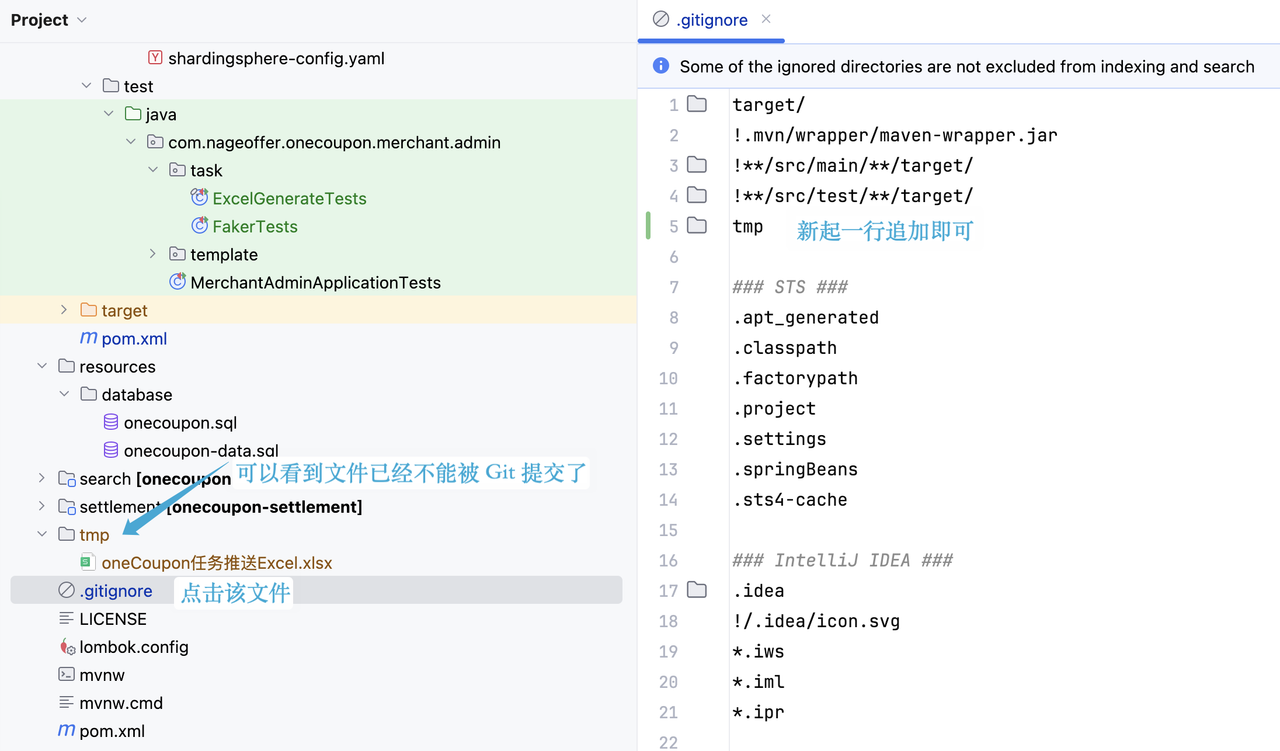The height and width of the screenshot is (751, 1280).
Task: Select shardingsphere-config.yaml file
Action: (276, 58)
